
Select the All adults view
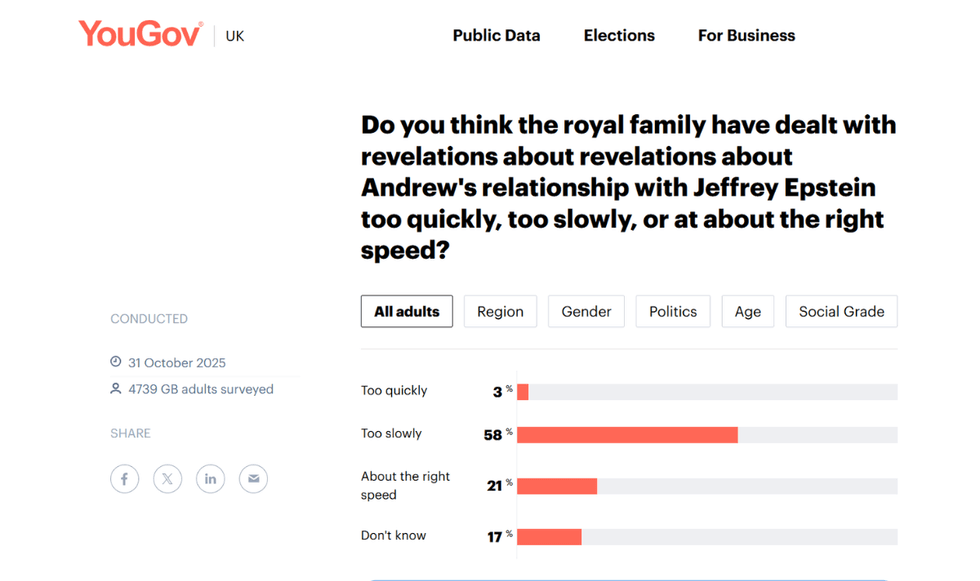click(407, 311)
